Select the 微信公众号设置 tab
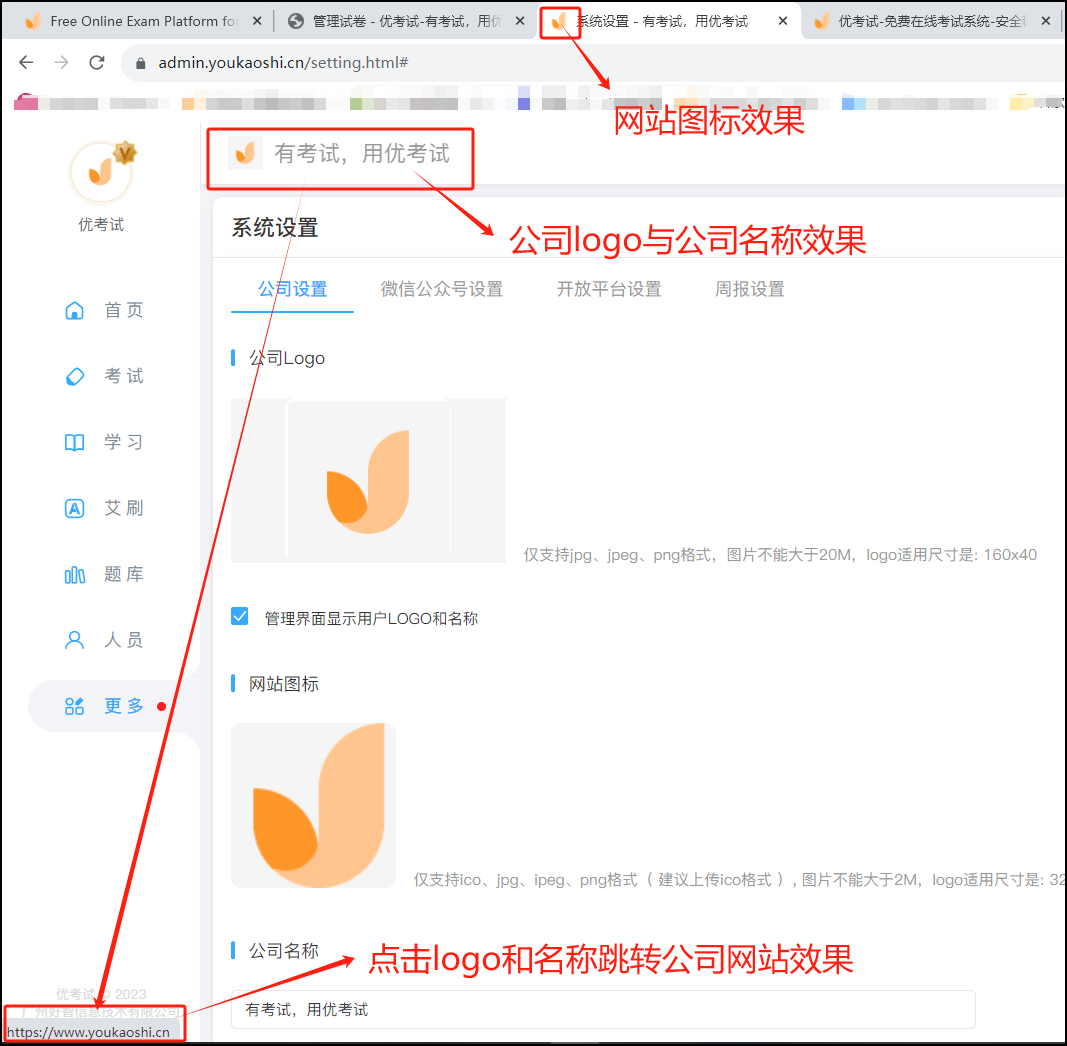The height and width of the screenshot is (1046, 1067). coord(442,289)
